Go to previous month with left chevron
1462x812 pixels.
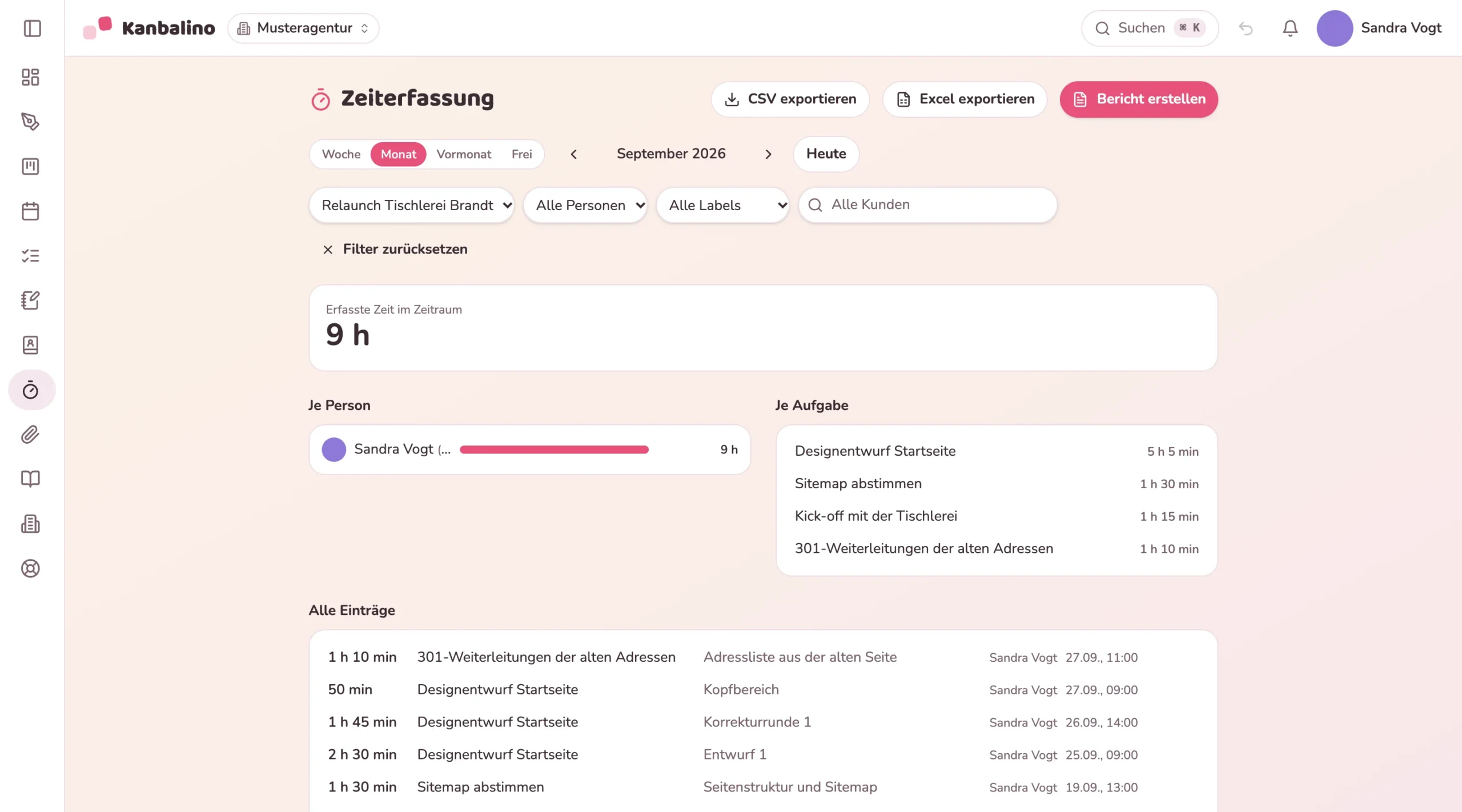point(574,154)
